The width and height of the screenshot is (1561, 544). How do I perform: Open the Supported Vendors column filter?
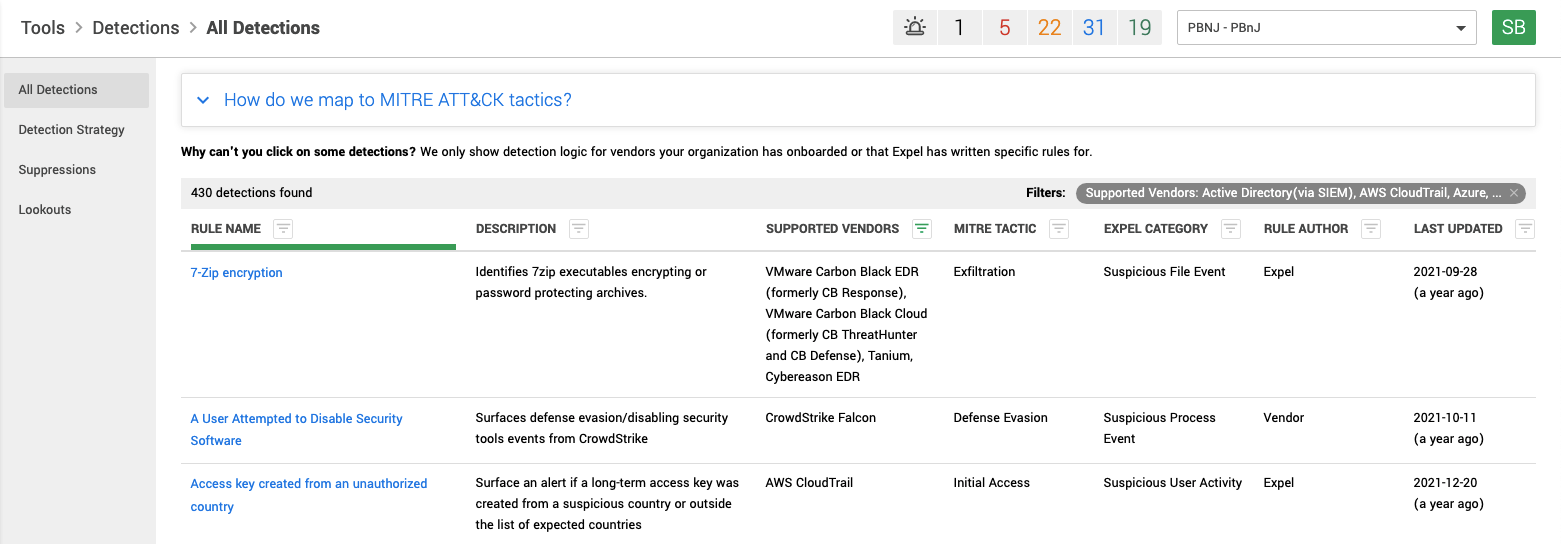point(922,229)
